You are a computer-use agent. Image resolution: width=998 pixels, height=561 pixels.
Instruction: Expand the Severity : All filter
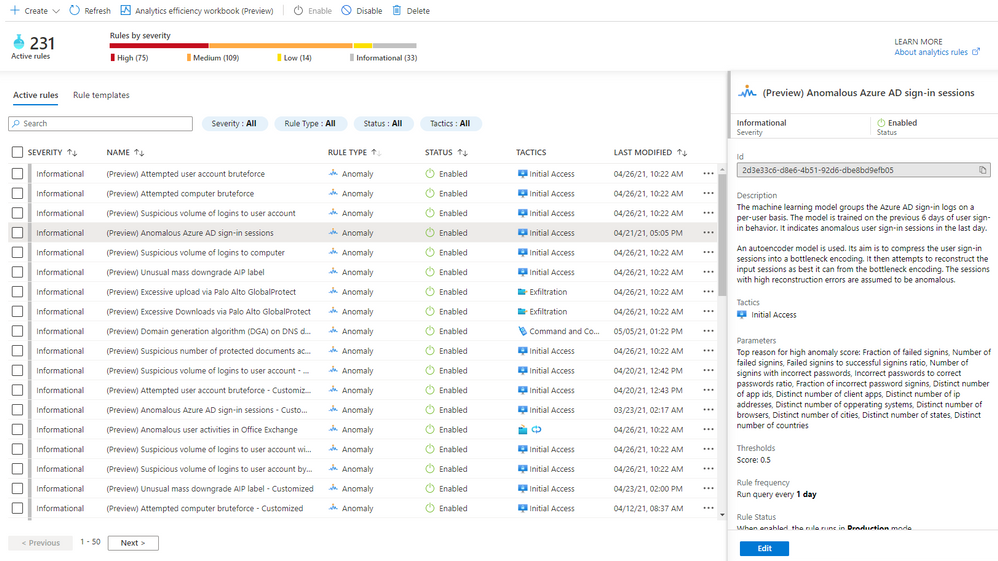[234, 124]
